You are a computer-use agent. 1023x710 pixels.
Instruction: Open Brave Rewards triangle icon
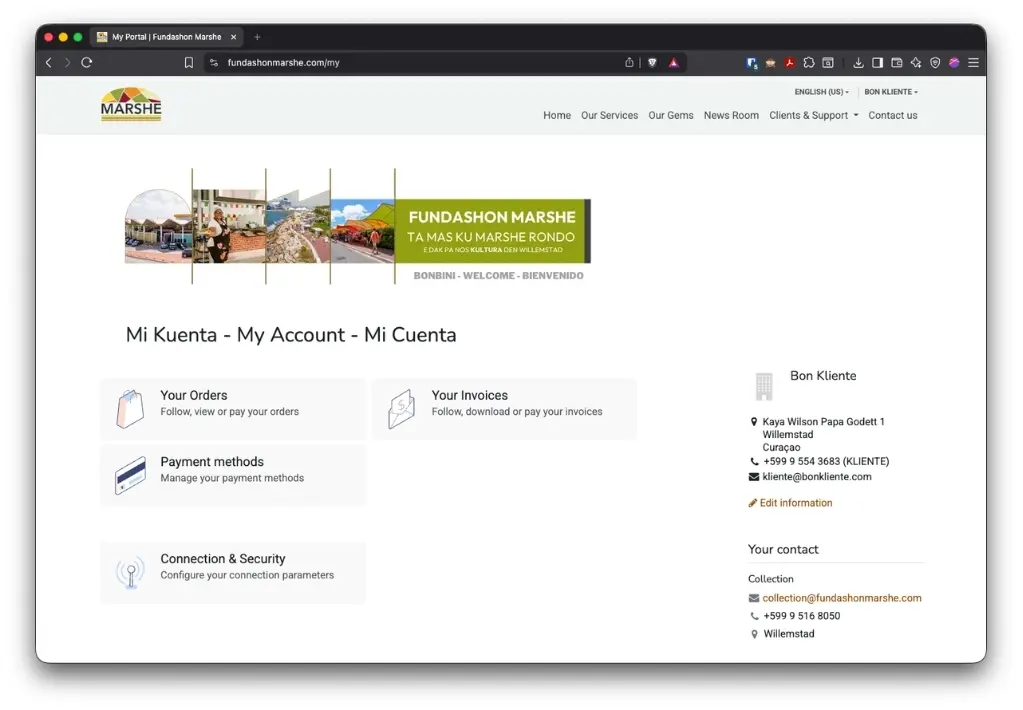point(674,63)
